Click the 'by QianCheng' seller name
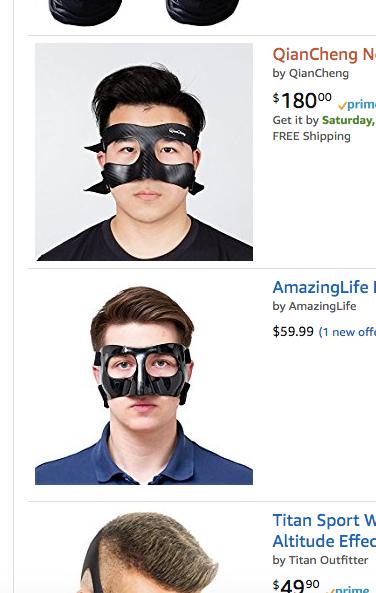 [311, 73]
